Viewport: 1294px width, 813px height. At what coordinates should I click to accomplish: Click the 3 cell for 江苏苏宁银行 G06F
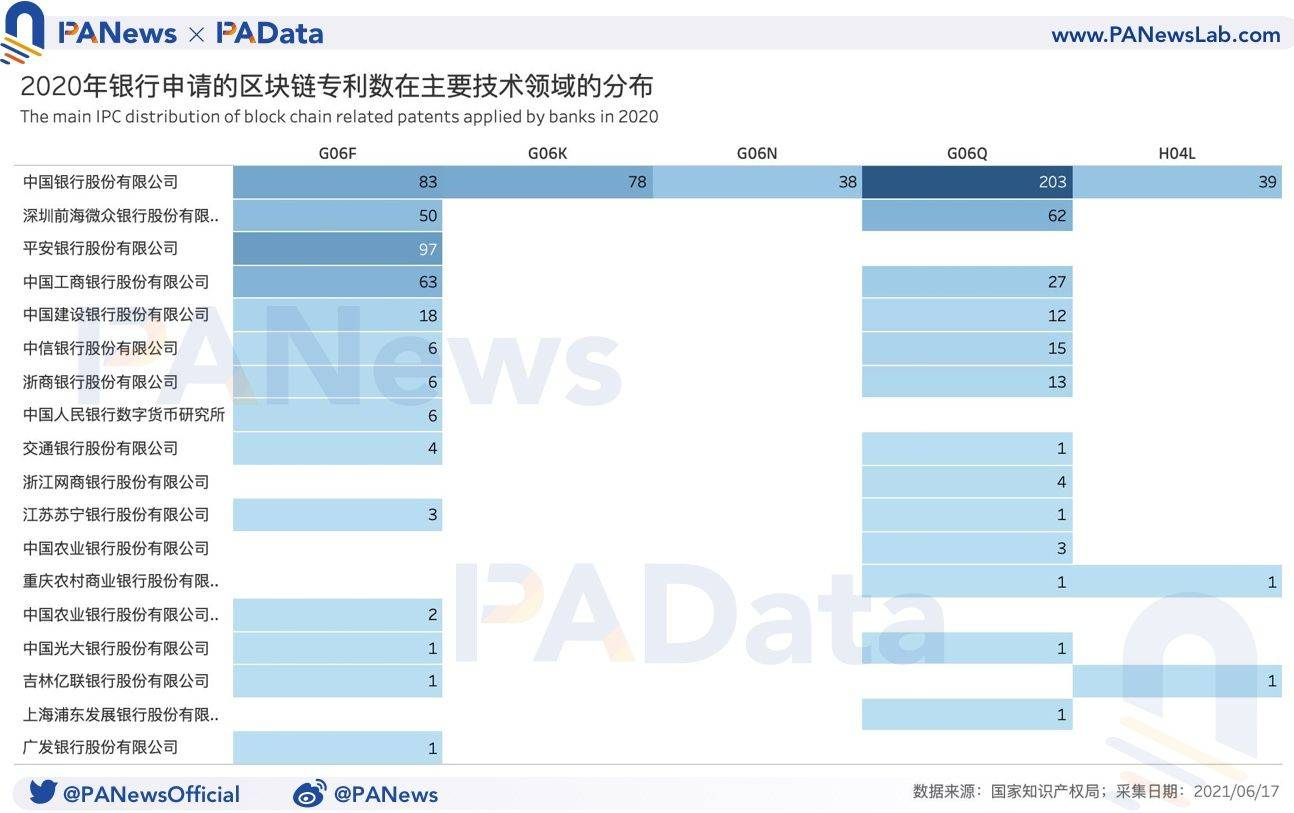coord(338,515)
